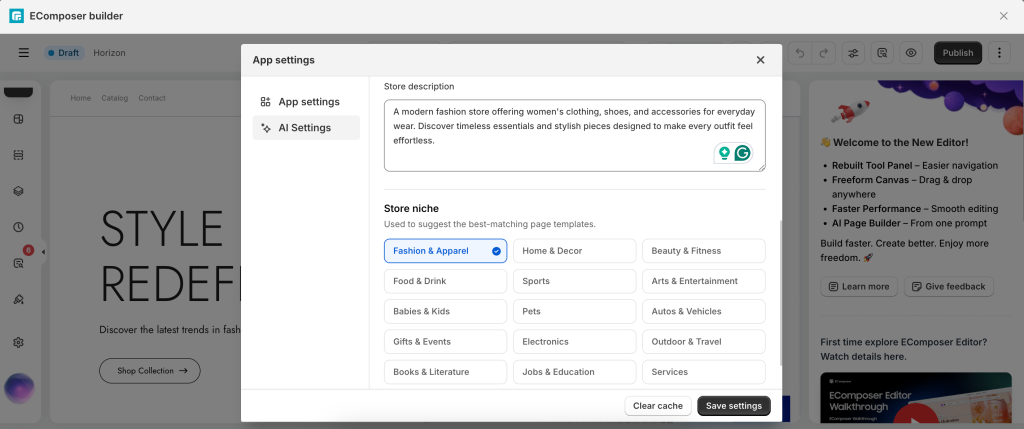
Task: Open the hamburger menu in editor toolbar
Action: (24, 53)
